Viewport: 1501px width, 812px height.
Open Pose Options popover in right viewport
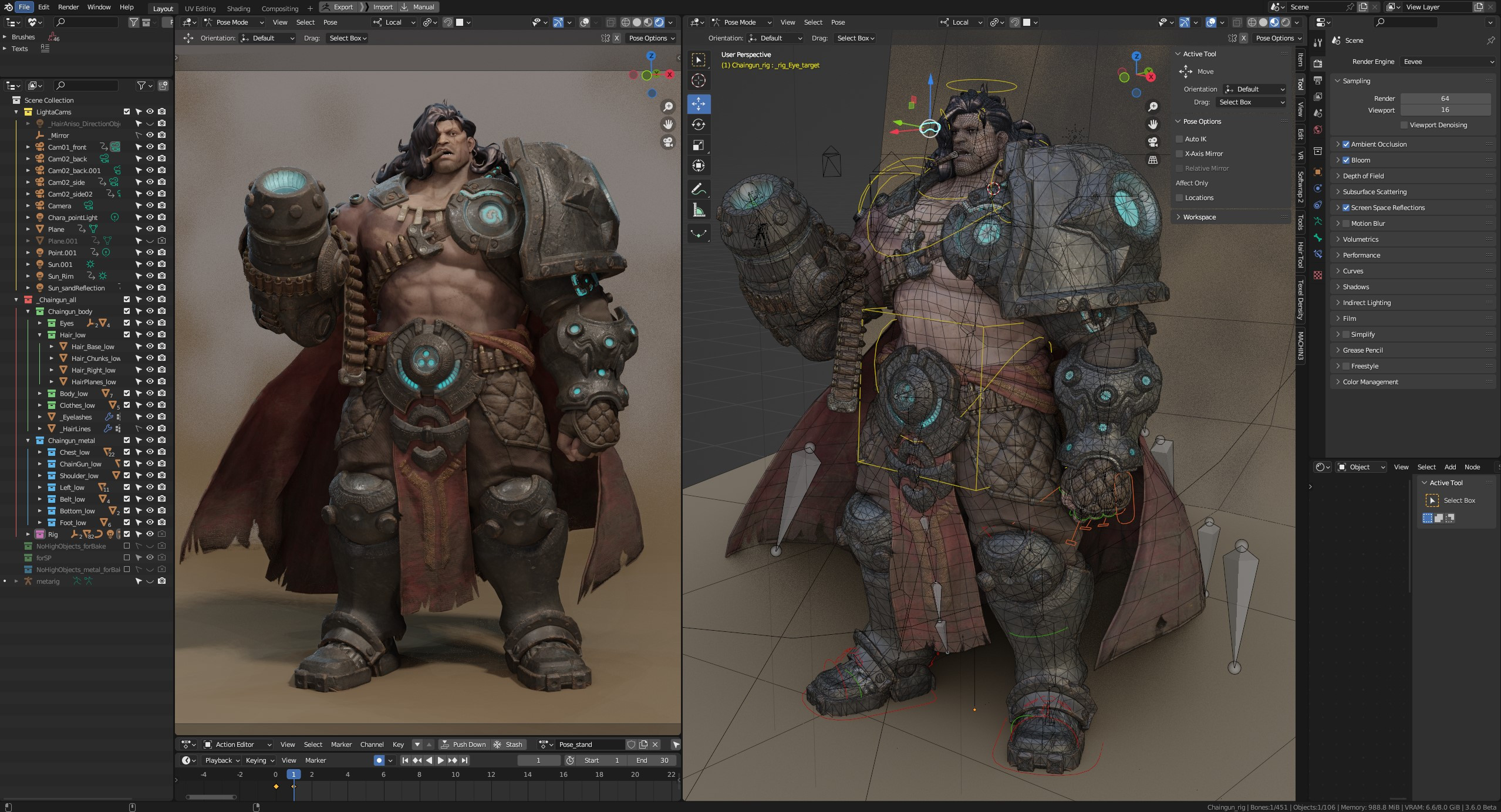(1278, 38)
